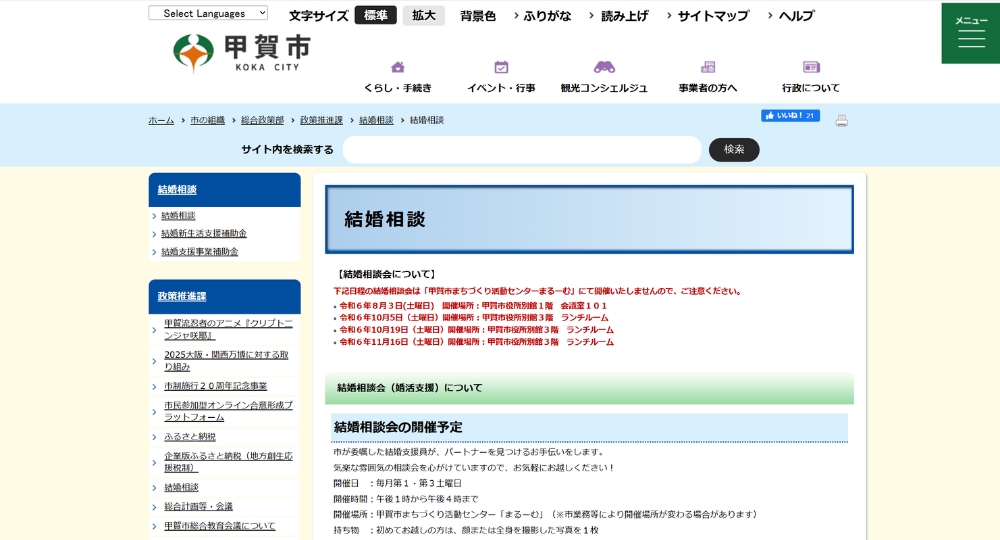This screenshot has width=1000, height=540.
Task: Open ふるさと納税 sidebar link
Action: 190,437
